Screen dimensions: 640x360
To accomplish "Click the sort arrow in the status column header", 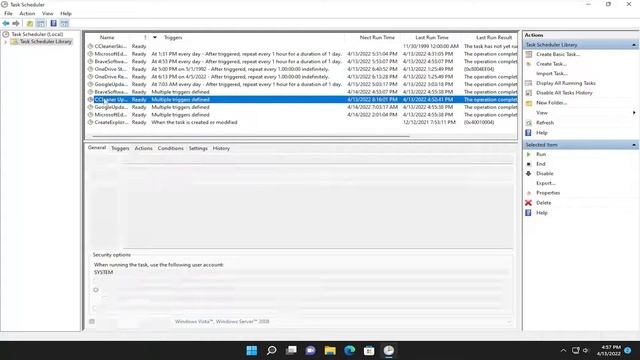I will [x=155, y=38].
